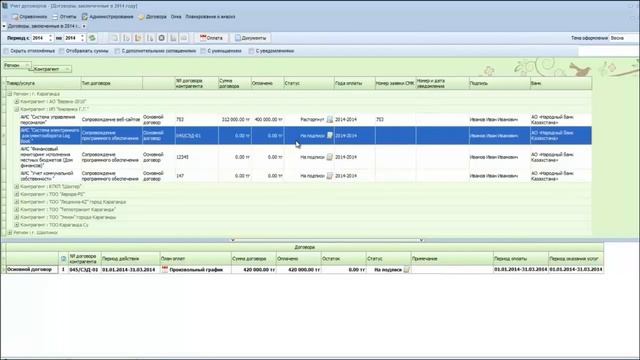Open the Справочники menu
This screenshot has width=640, height=360.
29,17
